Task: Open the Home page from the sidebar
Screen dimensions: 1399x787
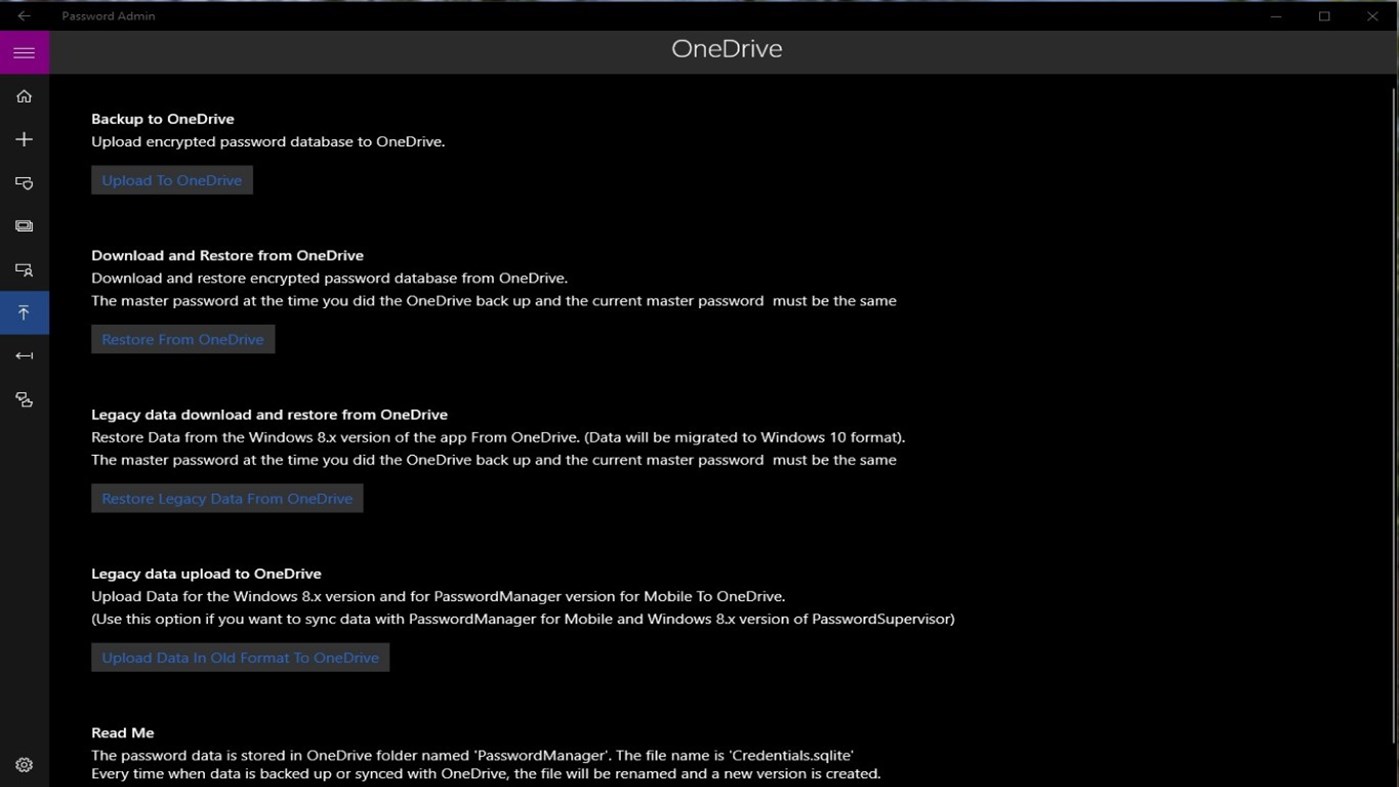Action: click(x=23, y=96)
